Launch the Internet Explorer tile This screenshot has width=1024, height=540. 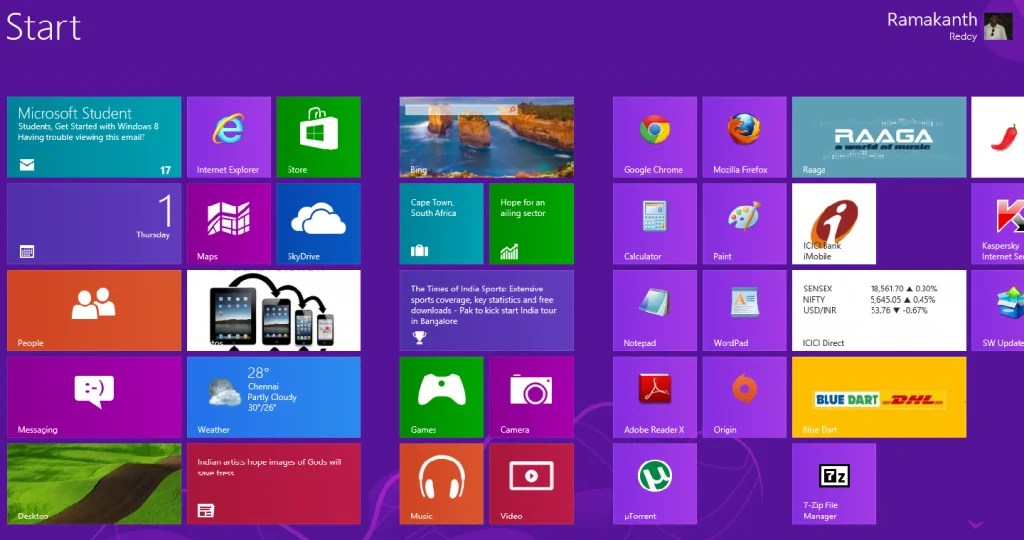click(229, 137)
